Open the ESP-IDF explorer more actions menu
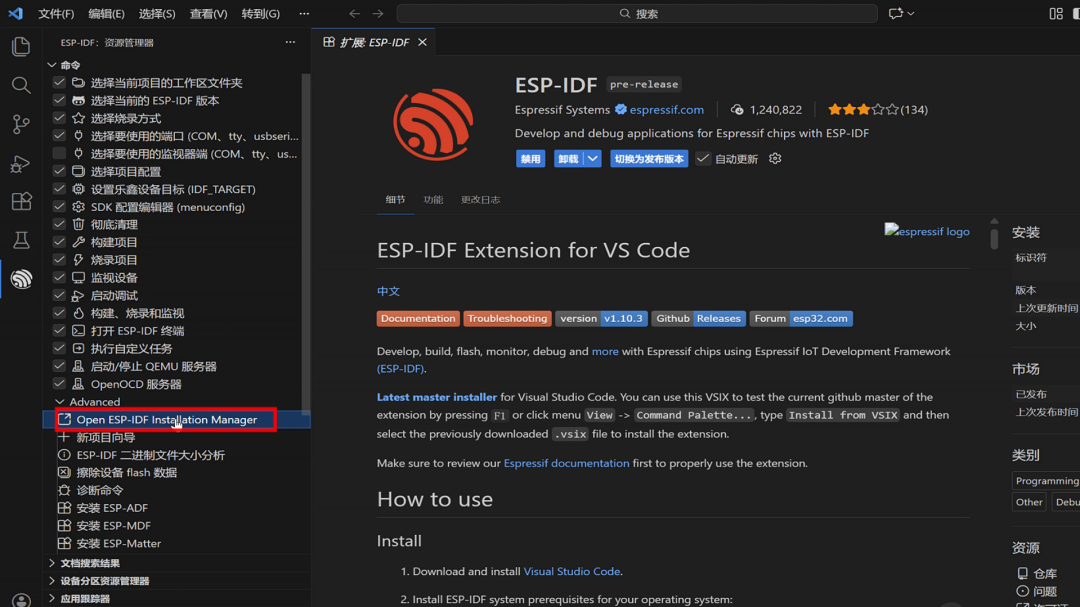 click(290, 43)
